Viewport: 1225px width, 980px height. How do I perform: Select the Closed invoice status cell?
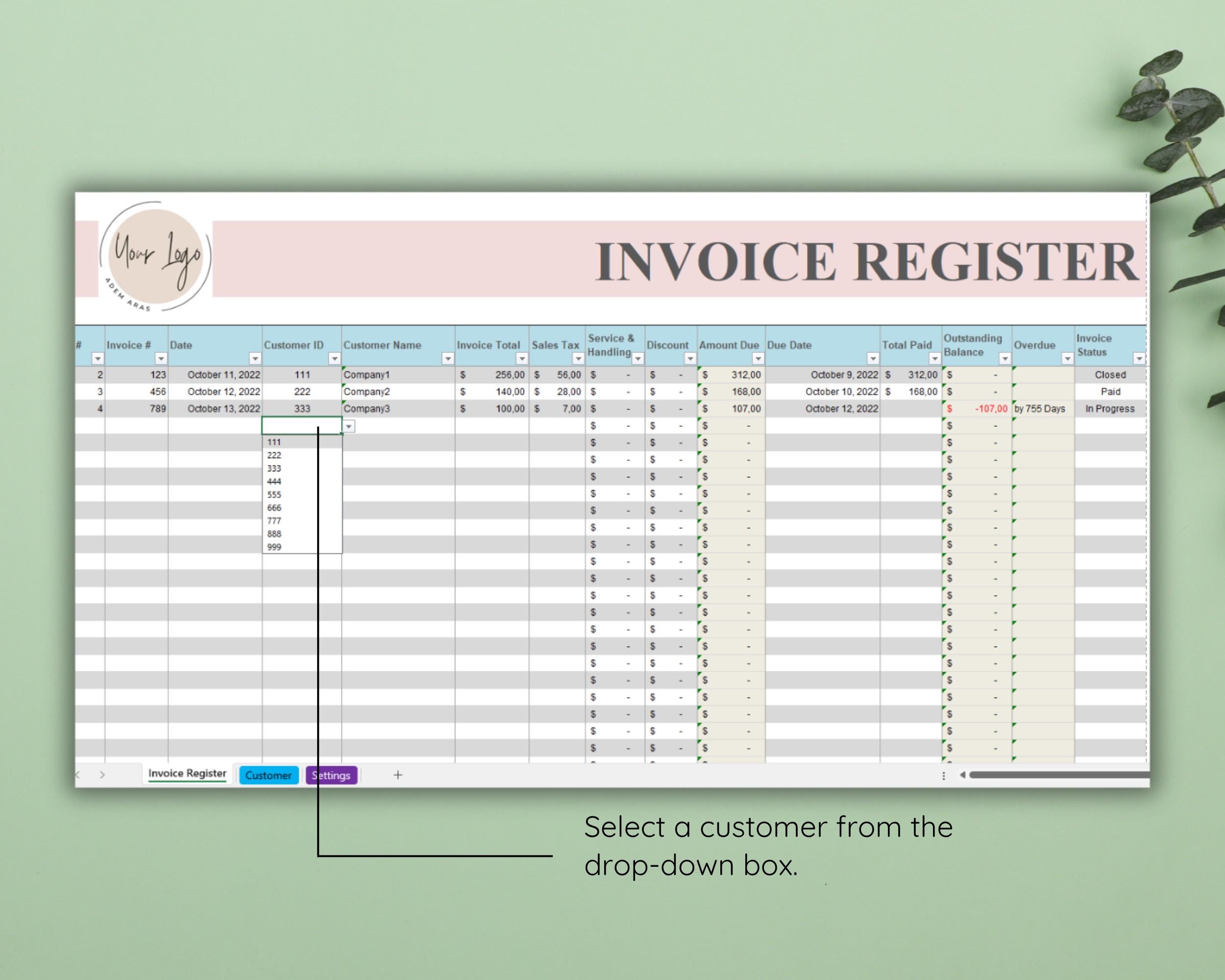pyautogui.click(x=1110, y=375)
